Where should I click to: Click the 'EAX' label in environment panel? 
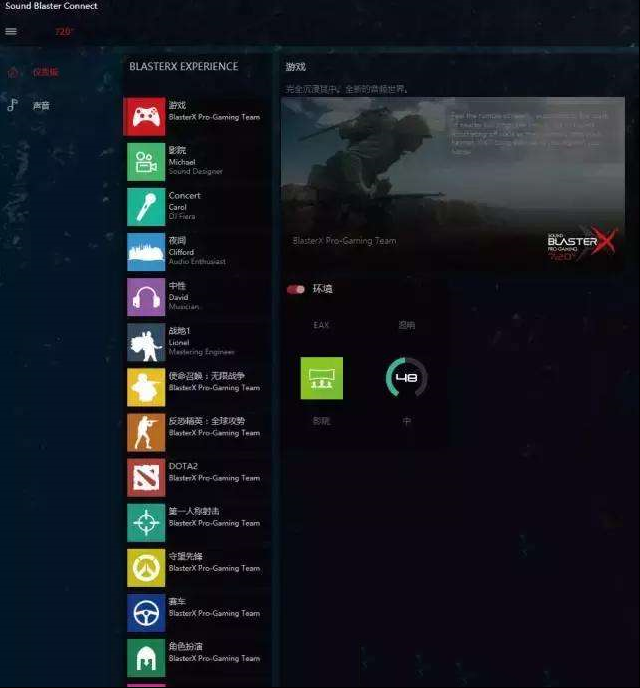[321, 325]
